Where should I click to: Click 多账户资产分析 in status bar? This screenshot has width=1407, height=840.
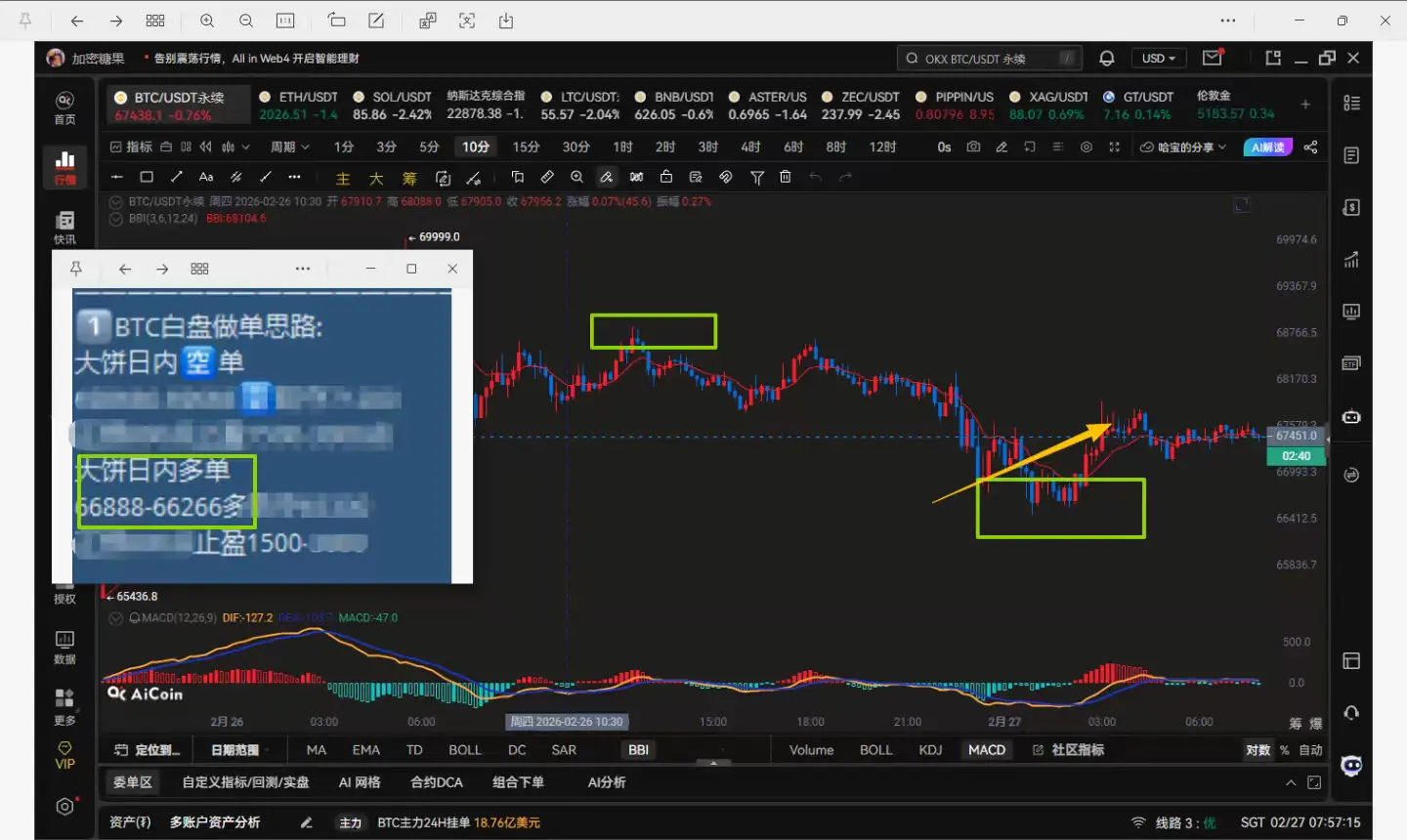215,822
